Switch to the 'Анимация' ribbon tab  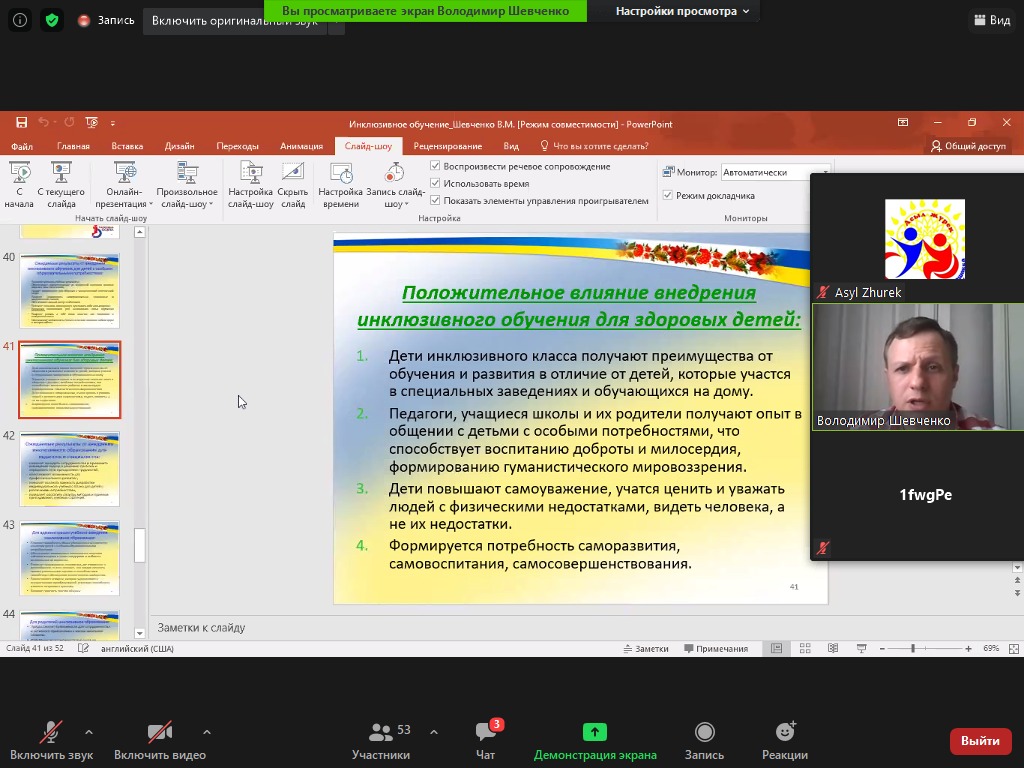click(x=301, y=146)
